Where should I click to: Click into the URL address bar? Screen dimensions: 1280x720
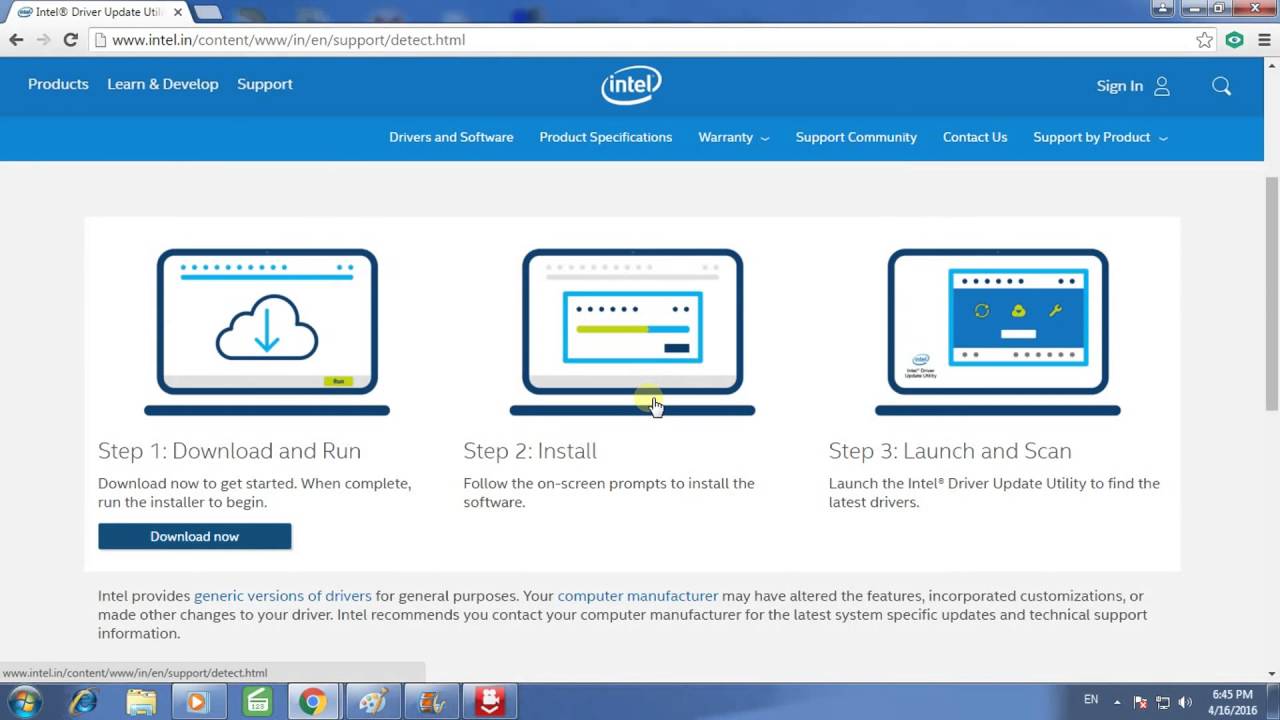[x=640, y=40]
